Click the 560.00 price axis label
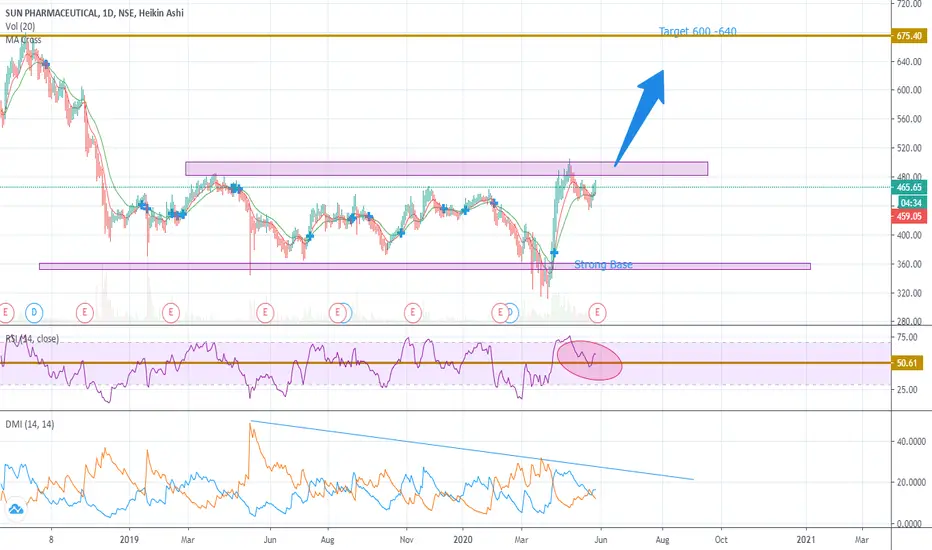This screenshot has height=550, width=932. click(x=909, y=119)
